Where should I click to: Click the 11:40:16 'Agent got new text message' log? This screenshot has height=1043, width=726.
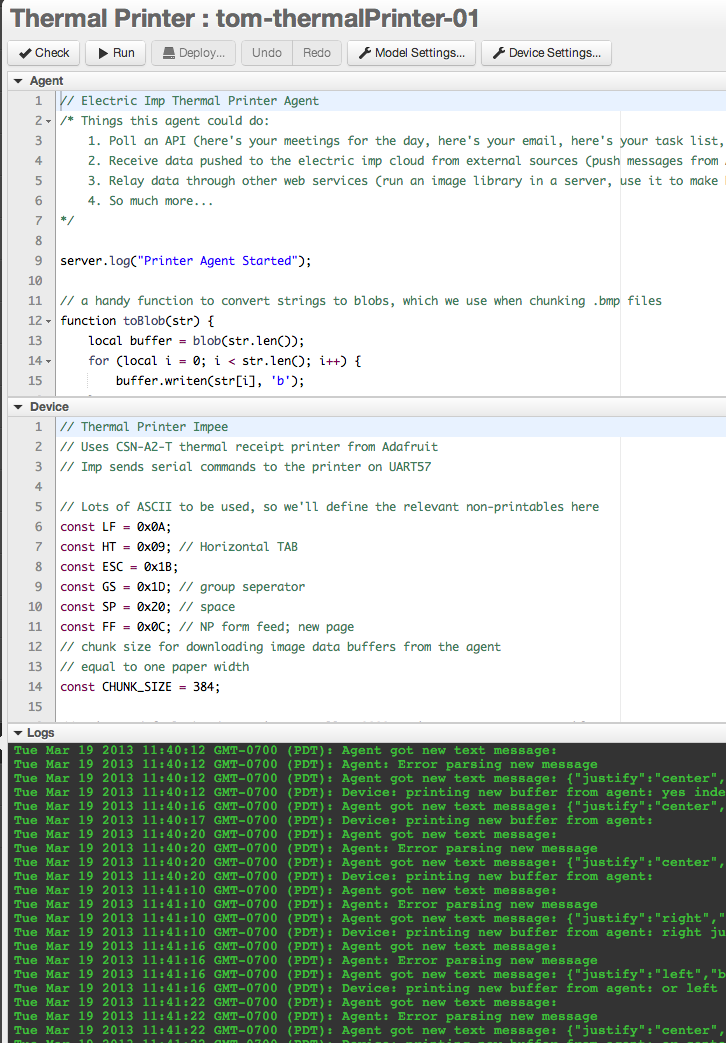point(369,806)
